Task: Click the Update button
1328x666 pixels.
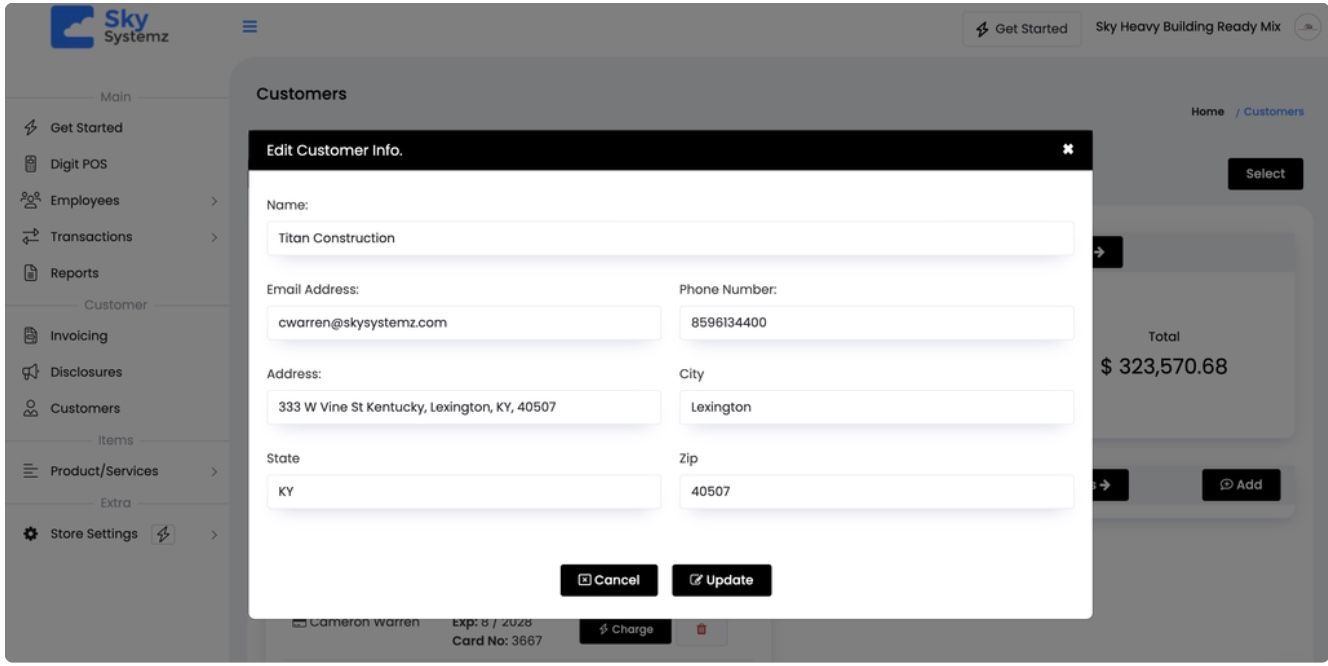Action: pos(722,580)
